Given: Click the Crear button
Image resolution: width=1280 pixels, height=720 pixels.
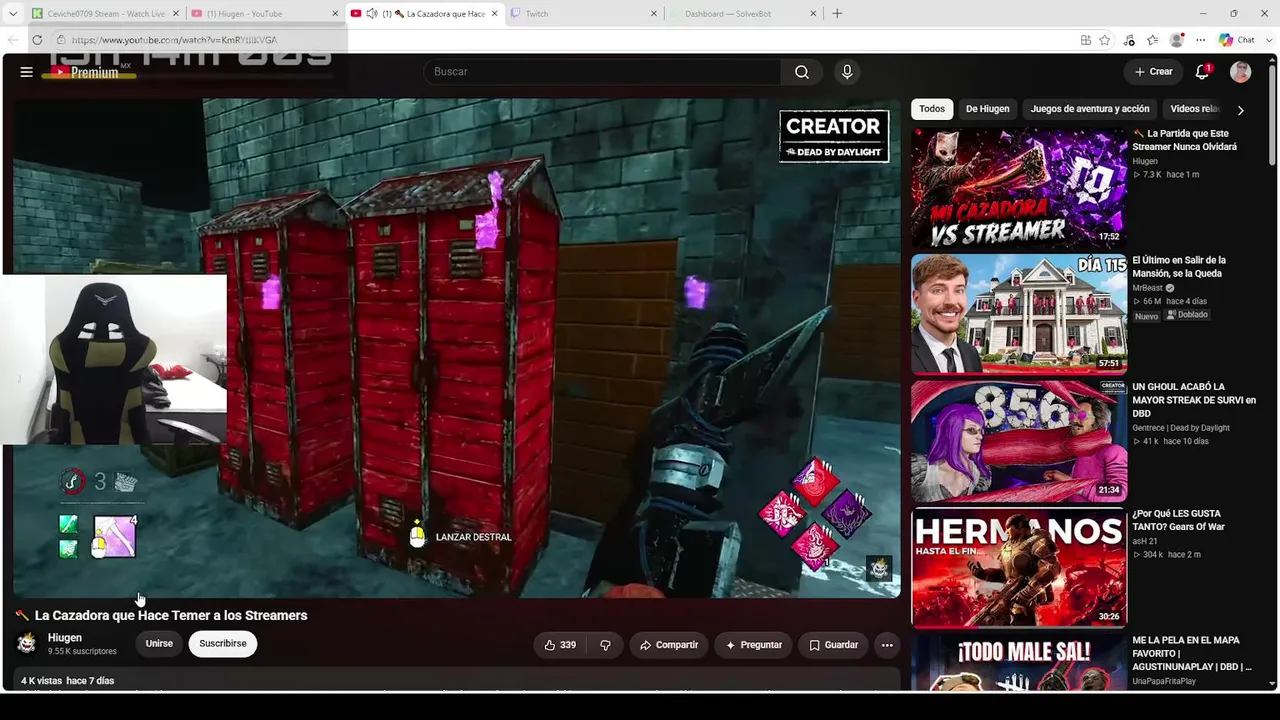Looking at the screenshot, I should coord(1153,72).
